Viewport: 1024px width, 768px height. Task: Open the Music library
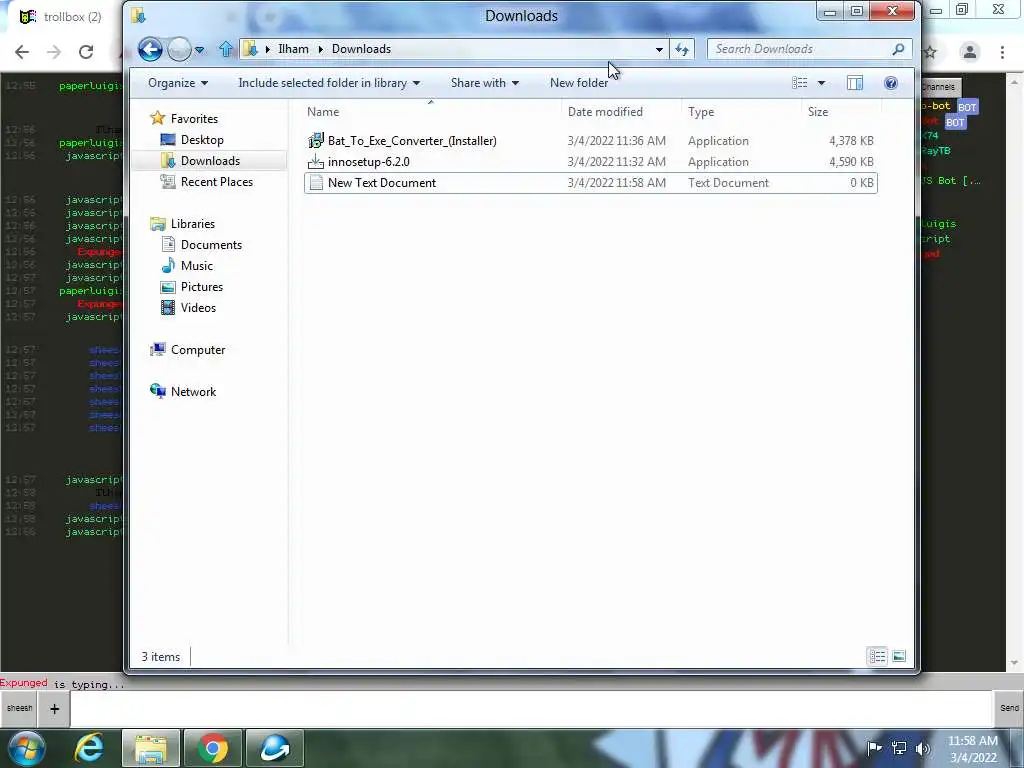197,266
